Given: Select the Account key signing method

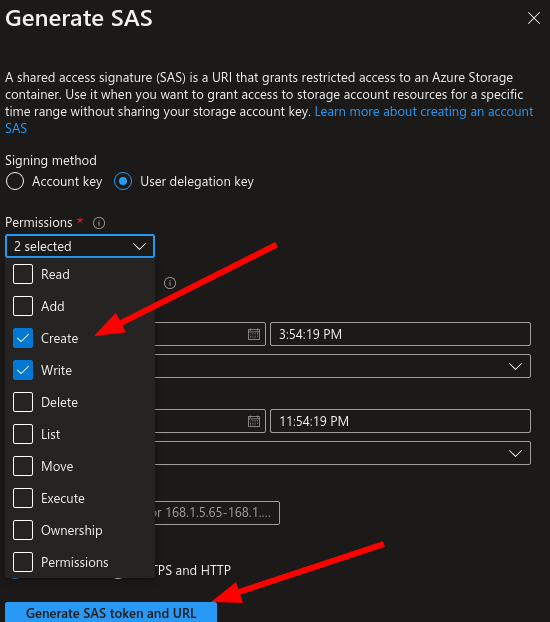Looking at the screenshot, I should click(x=15, y=181).
